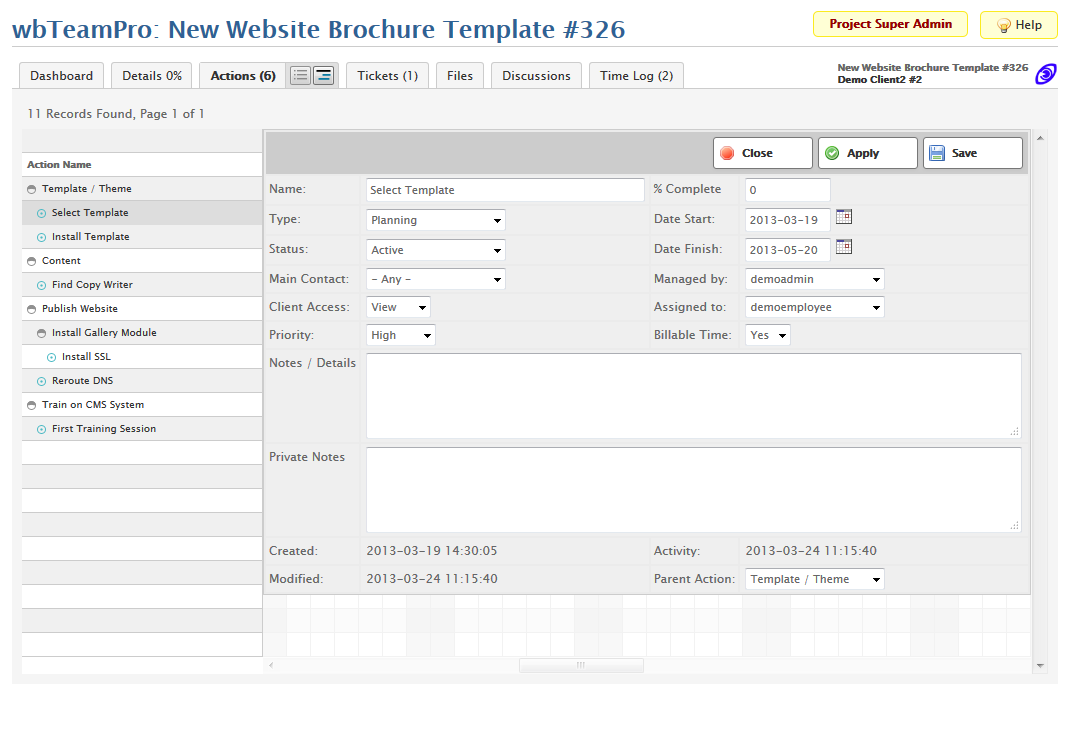Switch to list view icon
This screenshot has height=747, width=1069.
click(300, 76)
